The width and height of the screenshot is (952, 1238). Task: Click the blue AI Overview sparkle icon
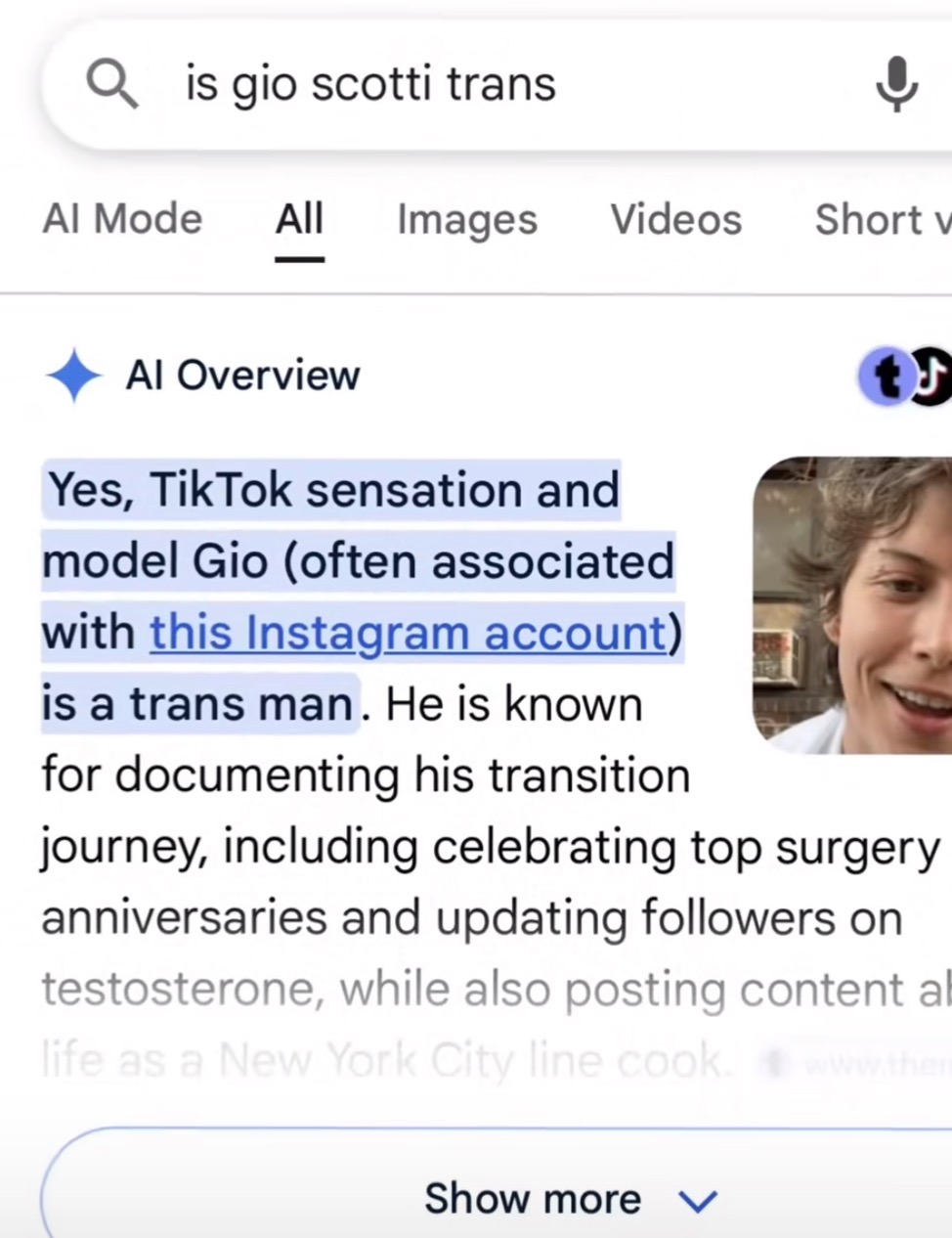tap(73, 375)
